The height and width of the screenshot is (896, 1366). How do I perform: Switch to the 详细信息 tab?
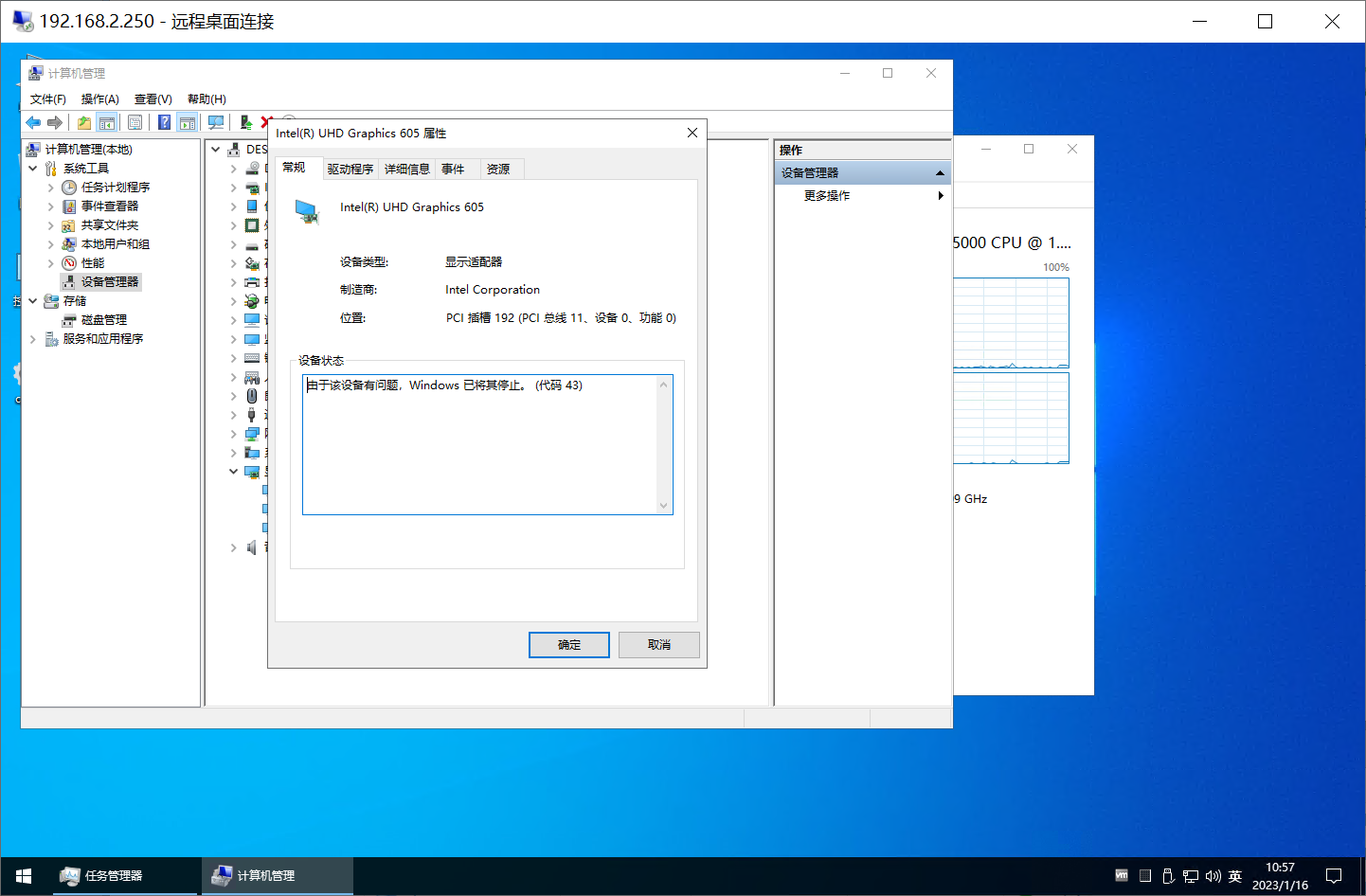click(x=407, y=170)
